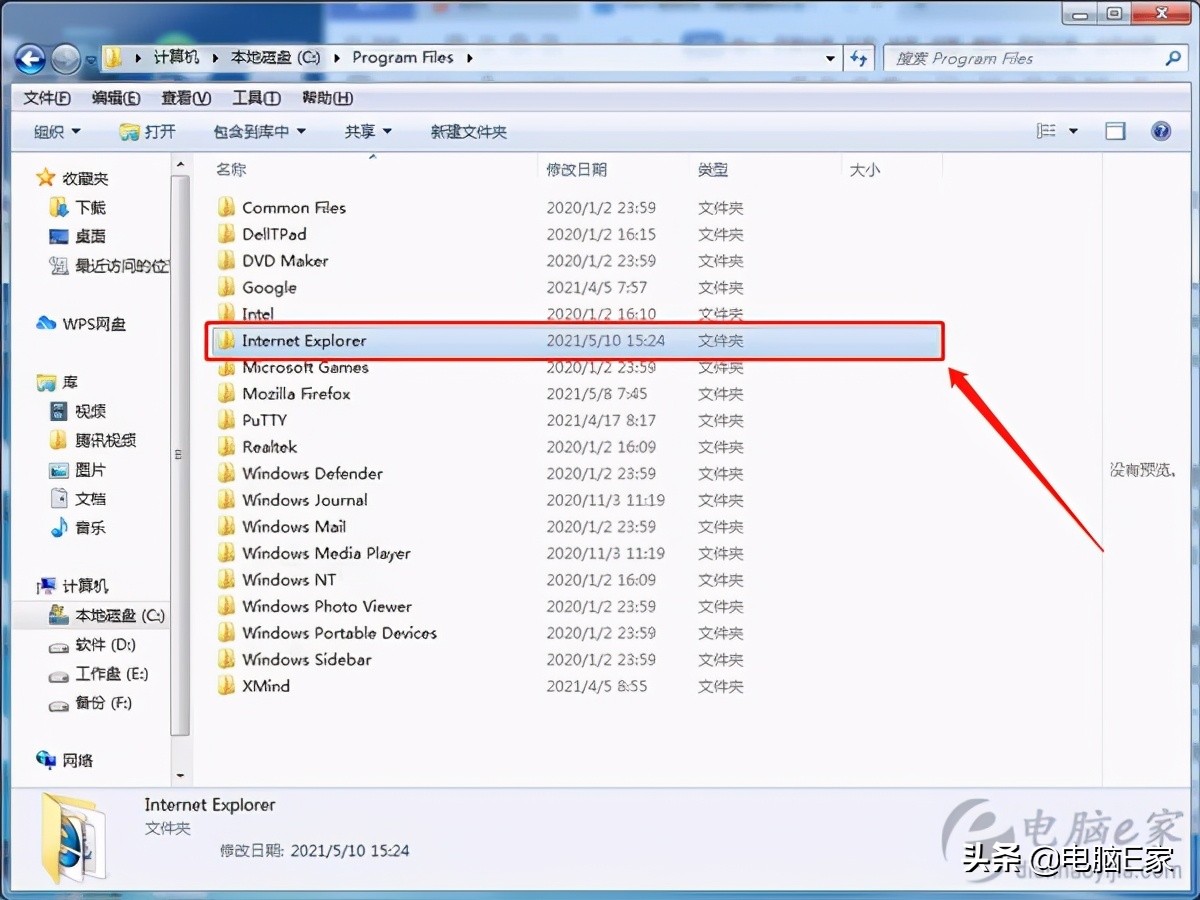The image size is (1200, 900).
Task: Click the Realtek folder icon
Action: (226, 447)
